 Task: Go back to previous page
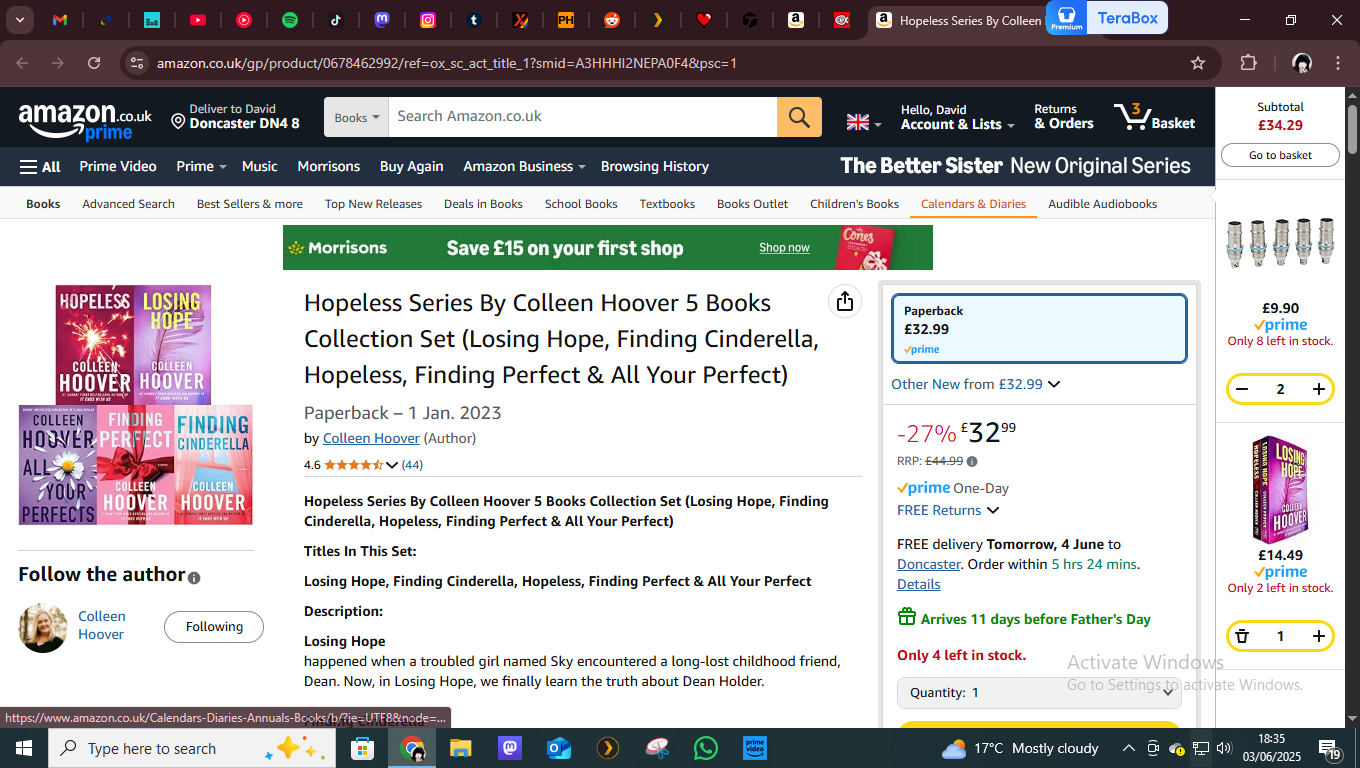coord(22,63)
